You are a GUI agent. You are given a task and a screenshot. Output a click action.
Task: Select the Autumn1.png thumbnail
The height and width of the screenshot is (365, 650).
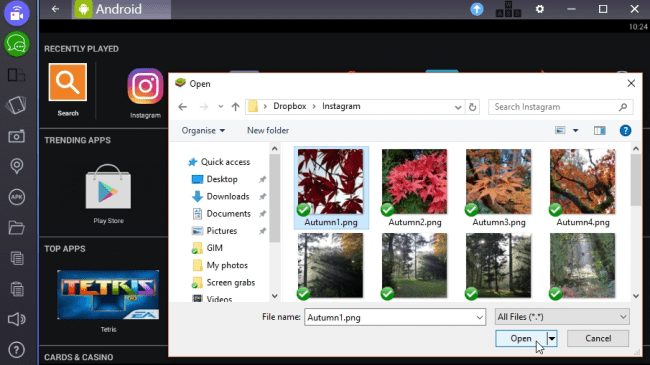(x=330, y=181)
